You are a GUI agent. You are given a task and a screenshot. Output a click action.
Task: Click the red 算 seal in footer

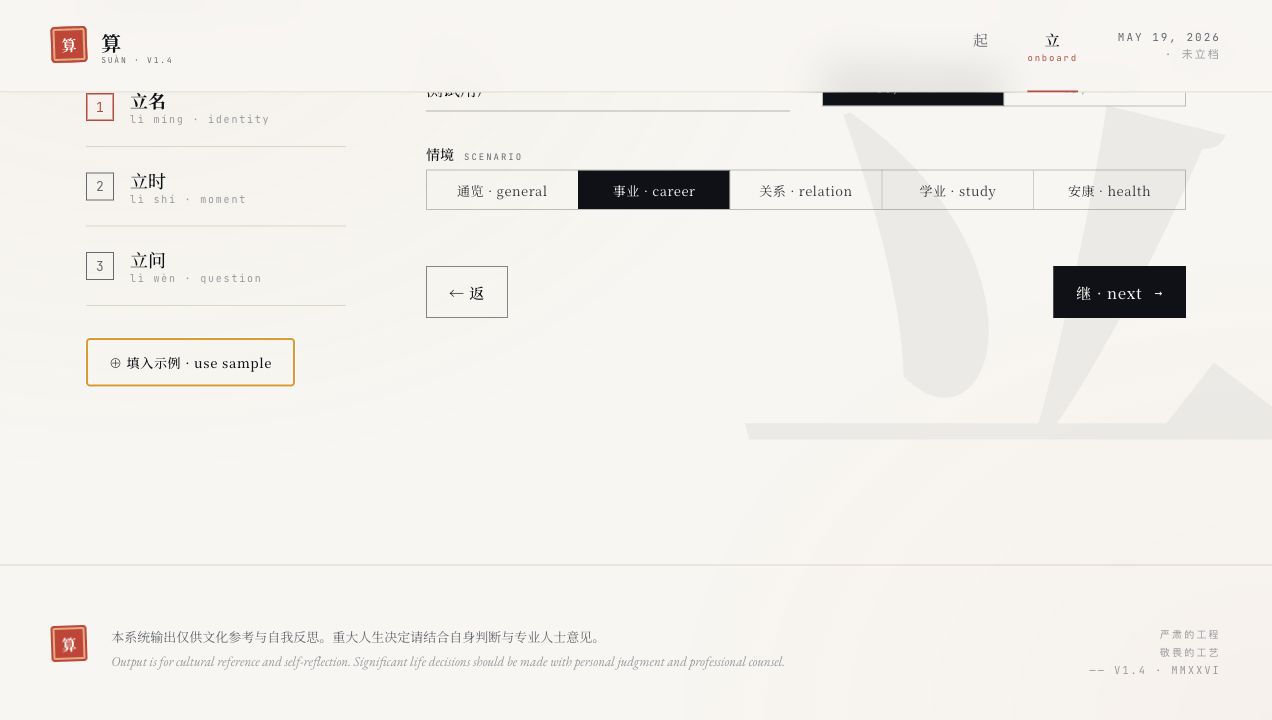[69, 644]
